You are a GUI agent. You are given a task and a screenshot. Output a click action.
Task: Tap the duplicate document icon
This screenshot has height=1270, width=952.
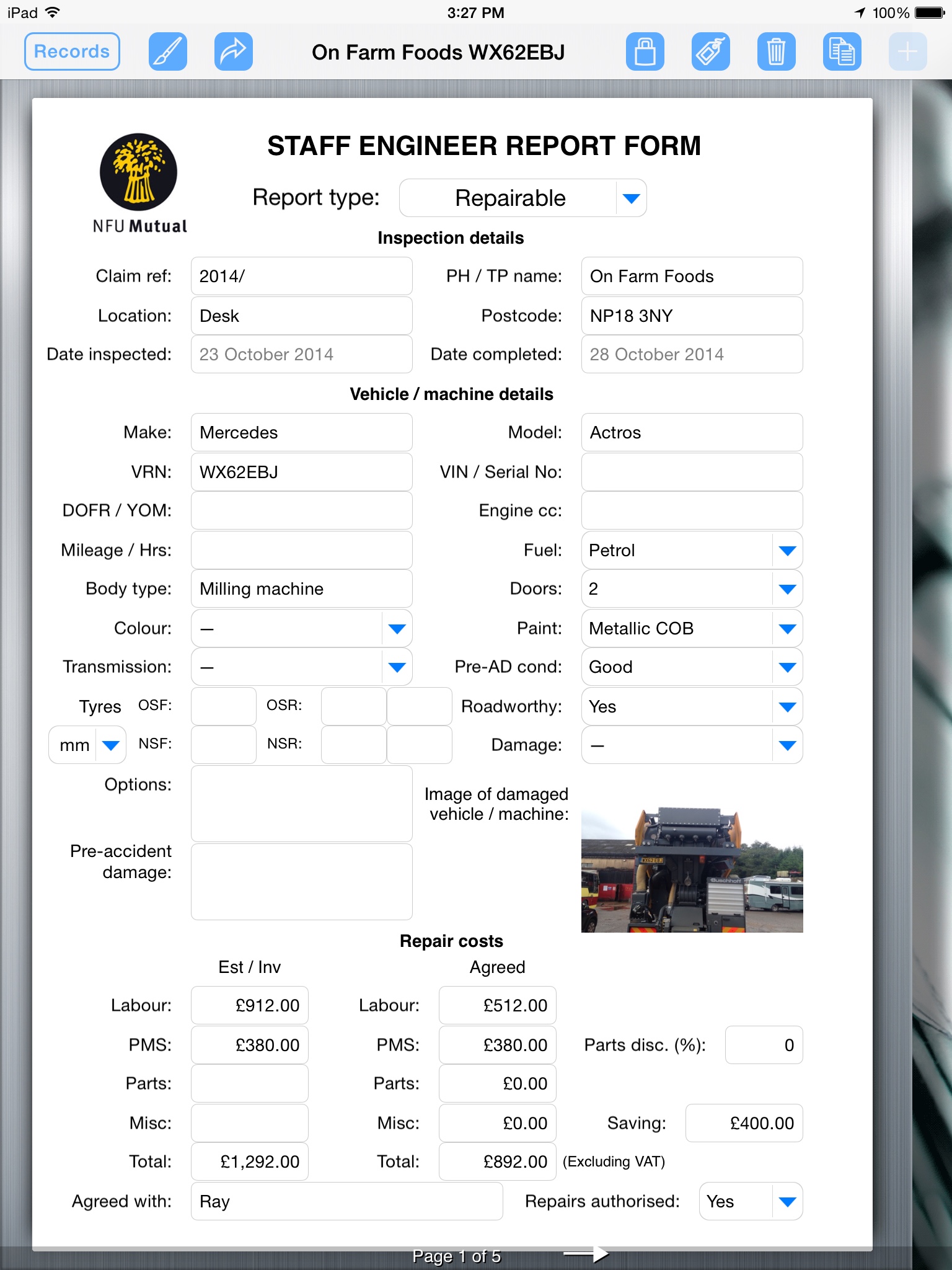pos(842,51)
